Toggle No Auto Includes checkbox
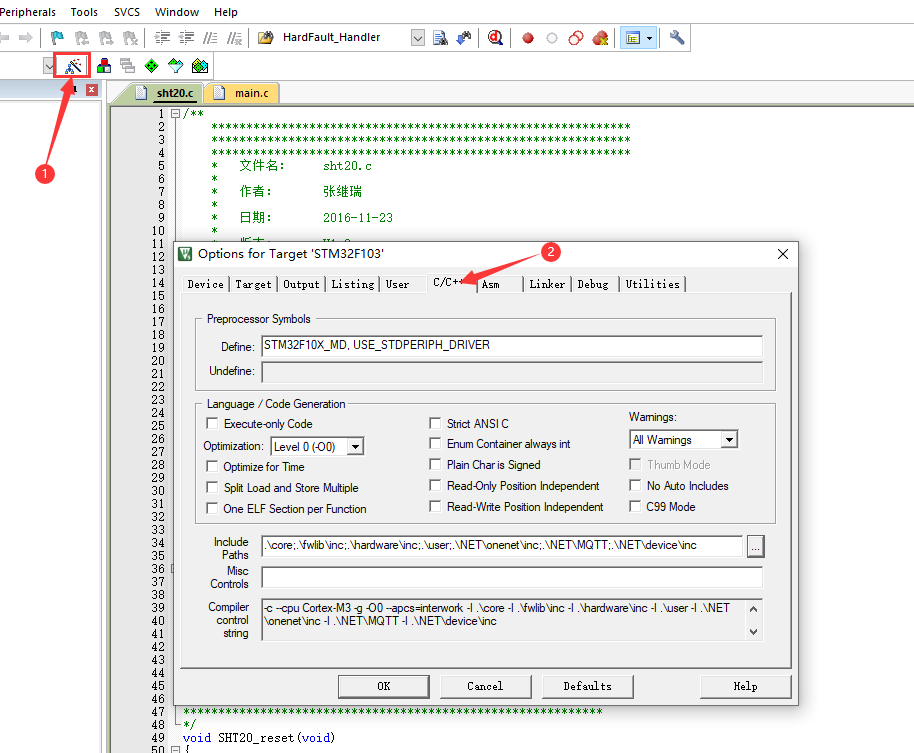This screenshot has width=914, height=753. (635, 485)
